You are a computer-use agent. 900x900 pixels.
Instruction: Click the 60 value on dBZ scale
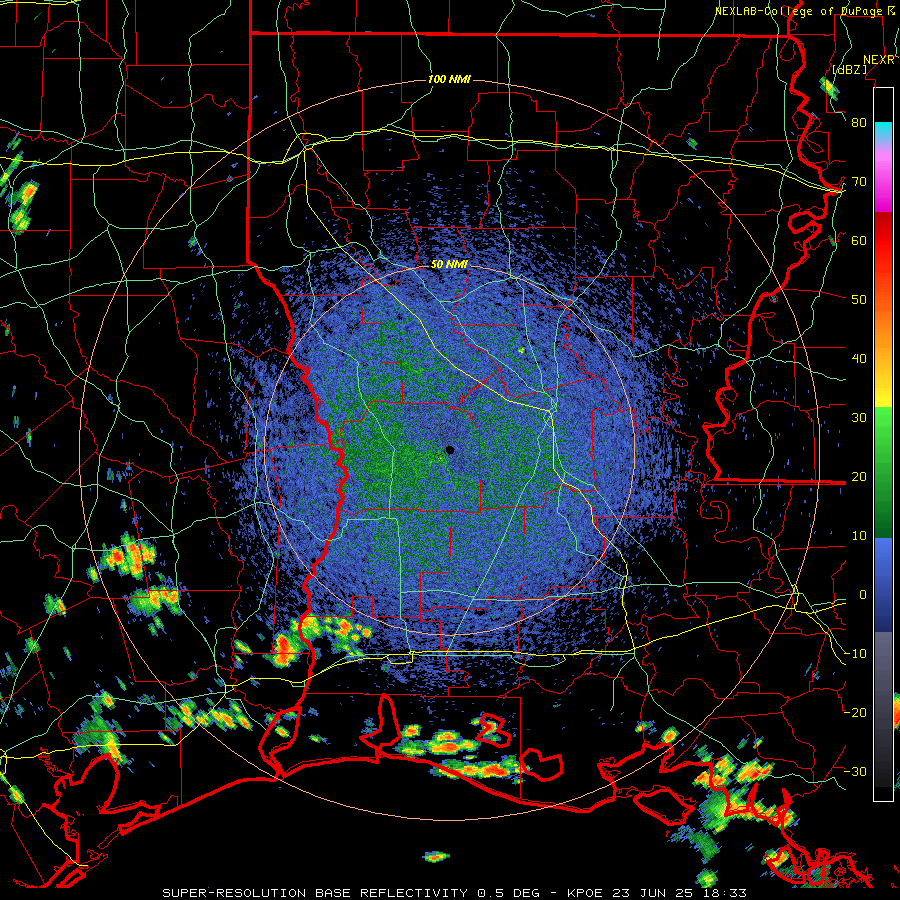tap(859, 240)
